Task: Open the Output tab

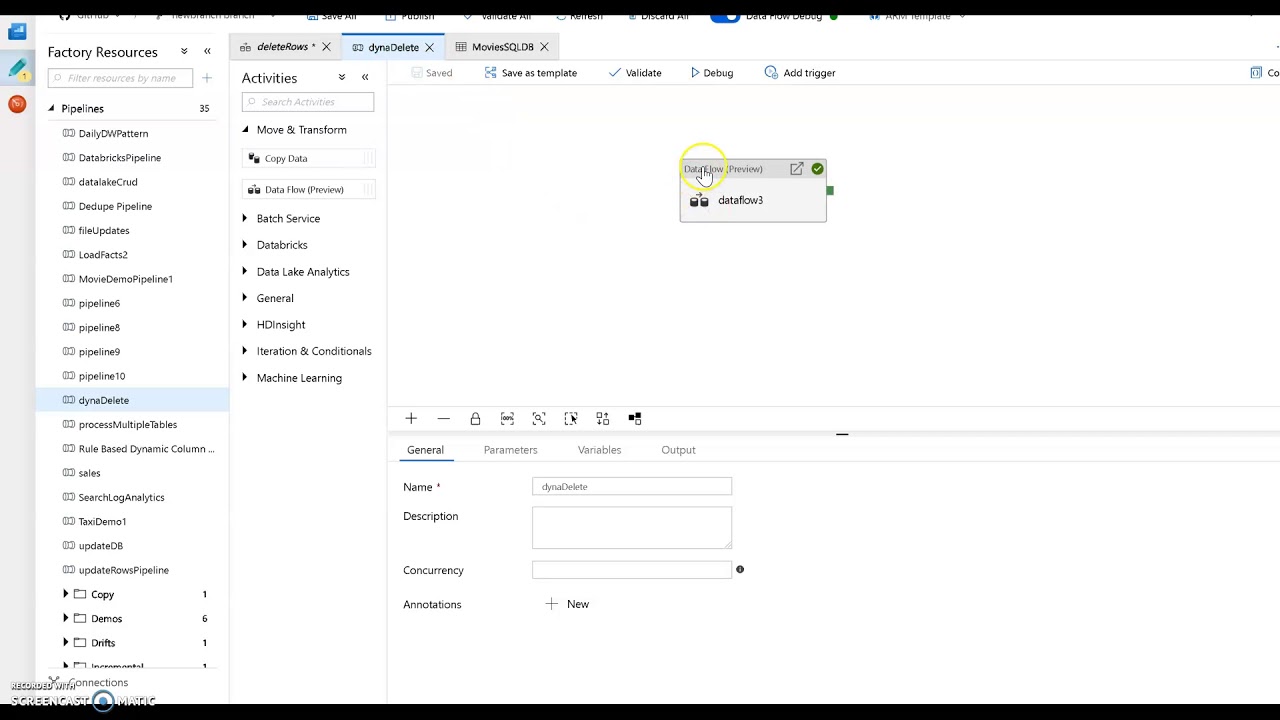Action: [x=678, y=450]
